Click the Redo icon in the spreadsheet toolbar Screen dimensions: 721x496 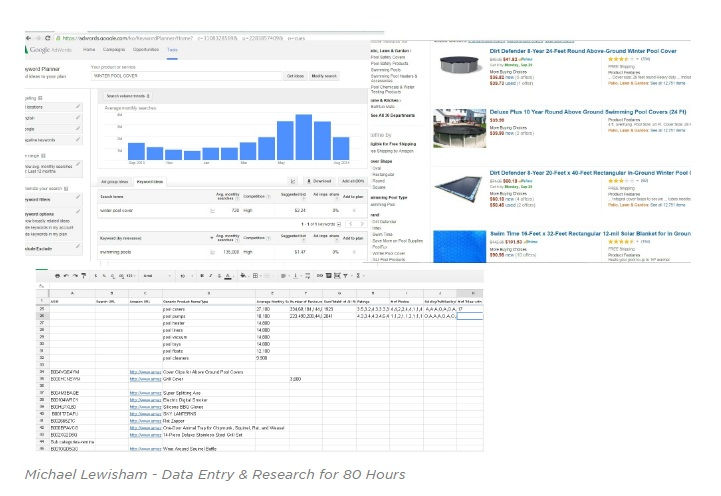click(x=75, y=276)
